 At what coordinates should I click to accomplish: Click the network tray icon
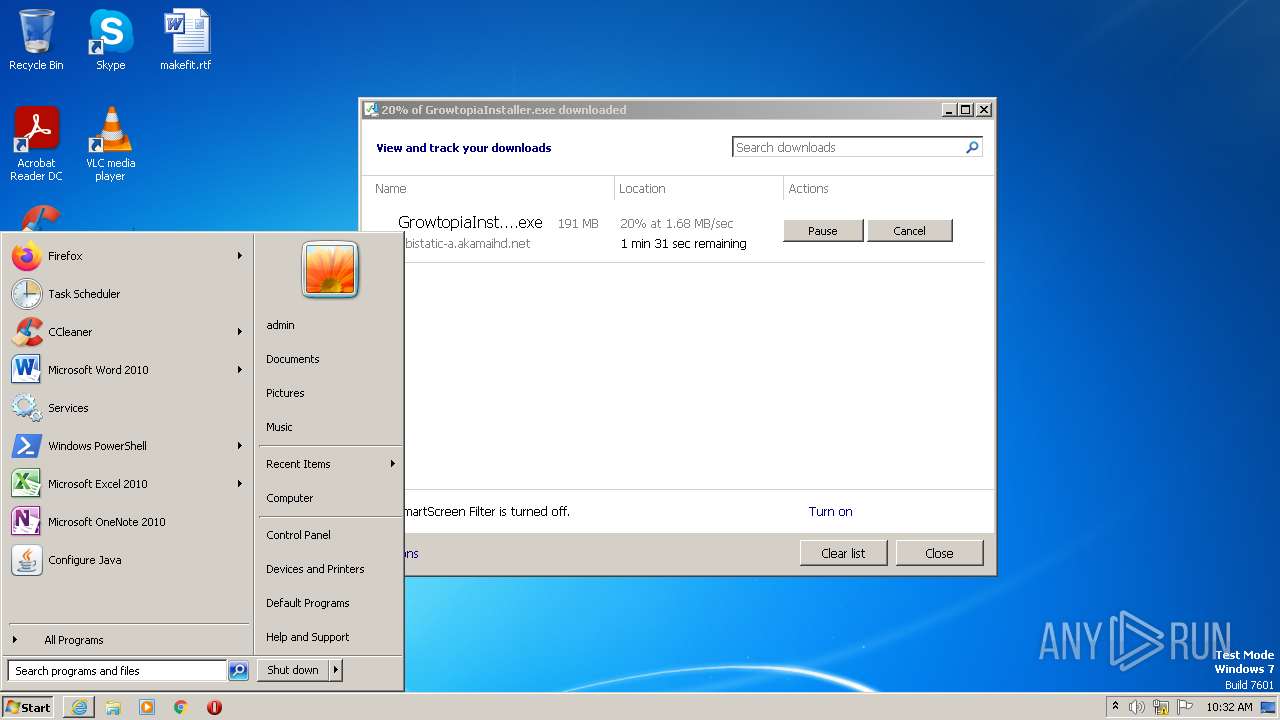click(x=1161, y=707)
